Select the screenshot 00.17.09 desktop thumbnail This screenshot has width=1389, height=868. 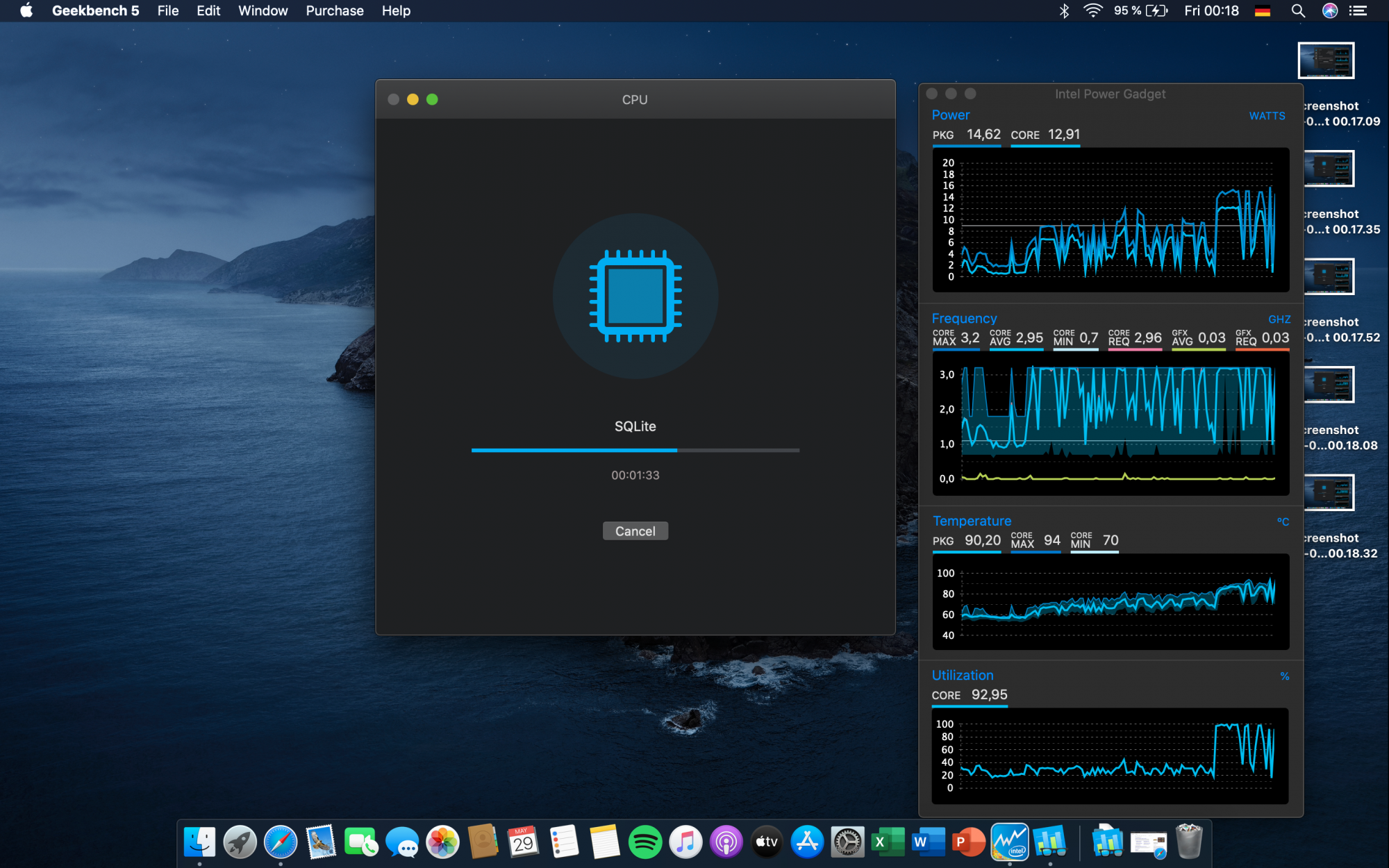pos(1326,61)
